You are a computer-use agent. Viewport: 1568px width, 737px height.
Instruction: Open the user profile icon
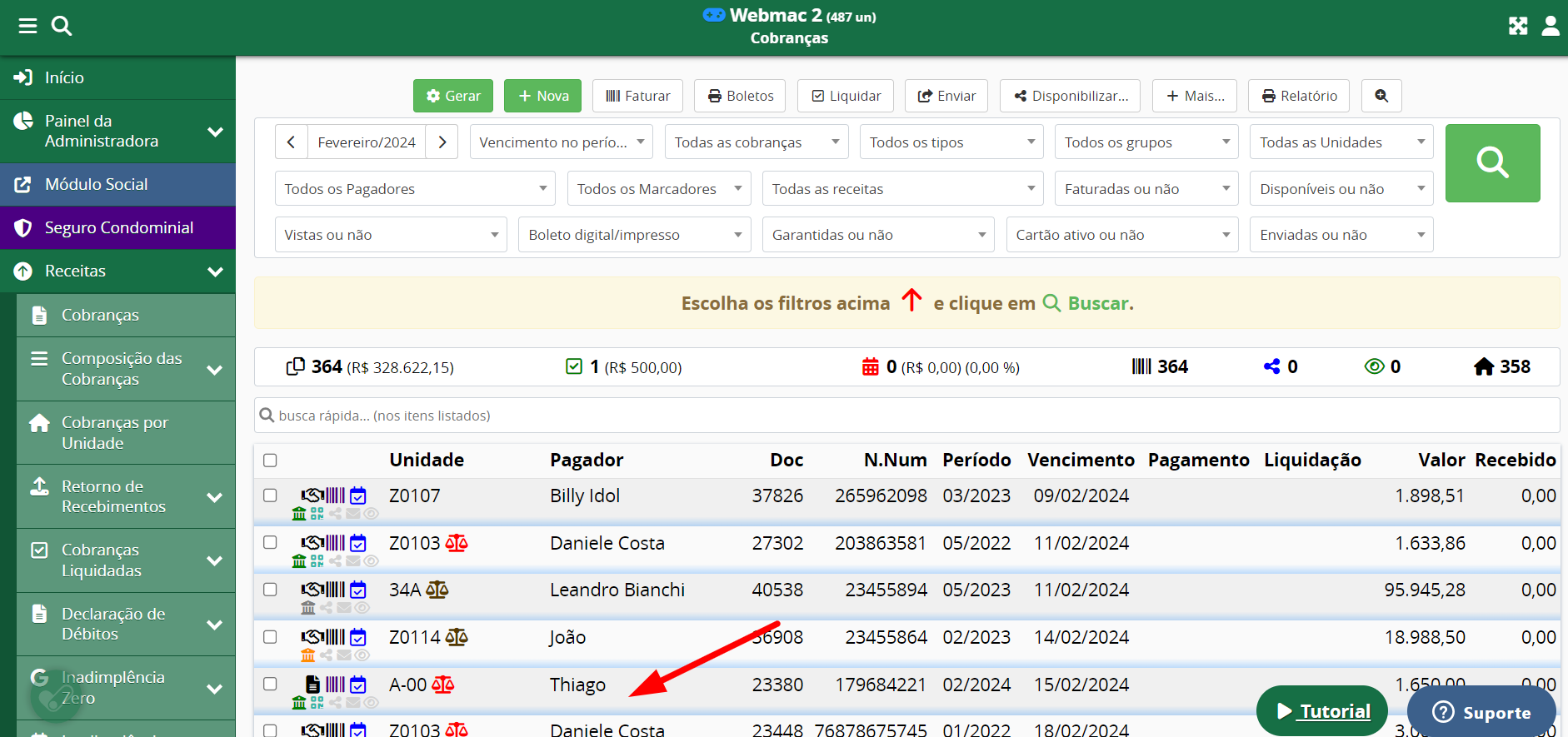coord(1551,26)
